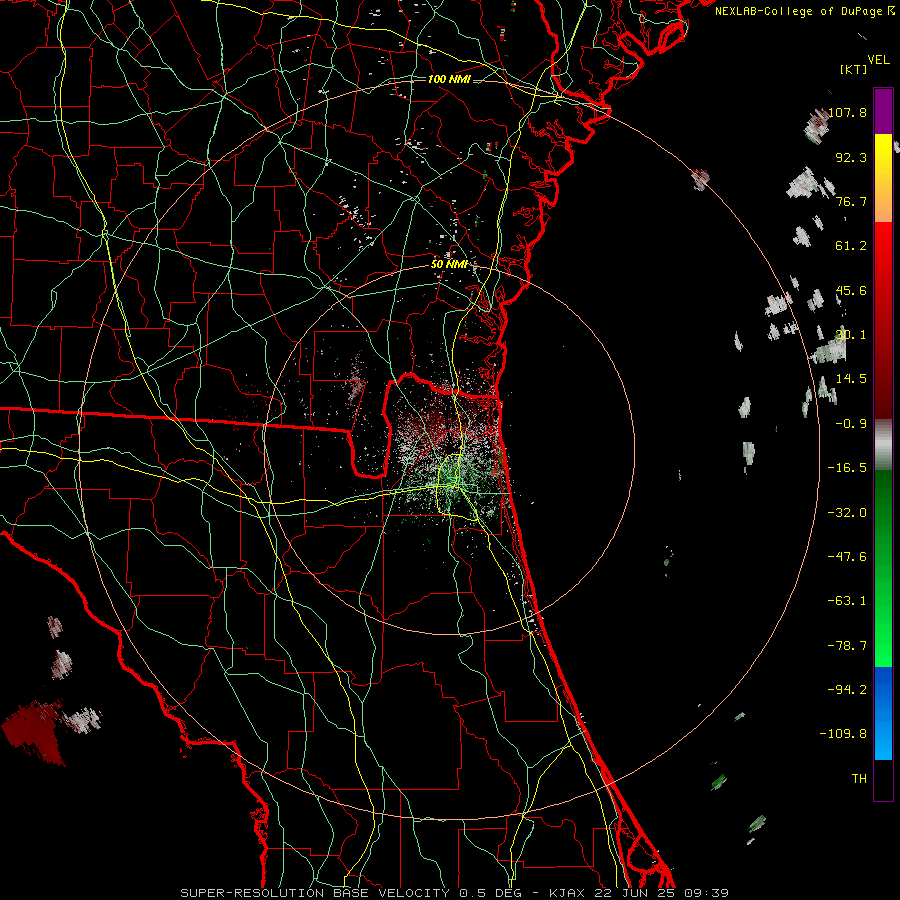Click the 100 NMI range ring label
This screenshot has width=900, height=900.
449,79
